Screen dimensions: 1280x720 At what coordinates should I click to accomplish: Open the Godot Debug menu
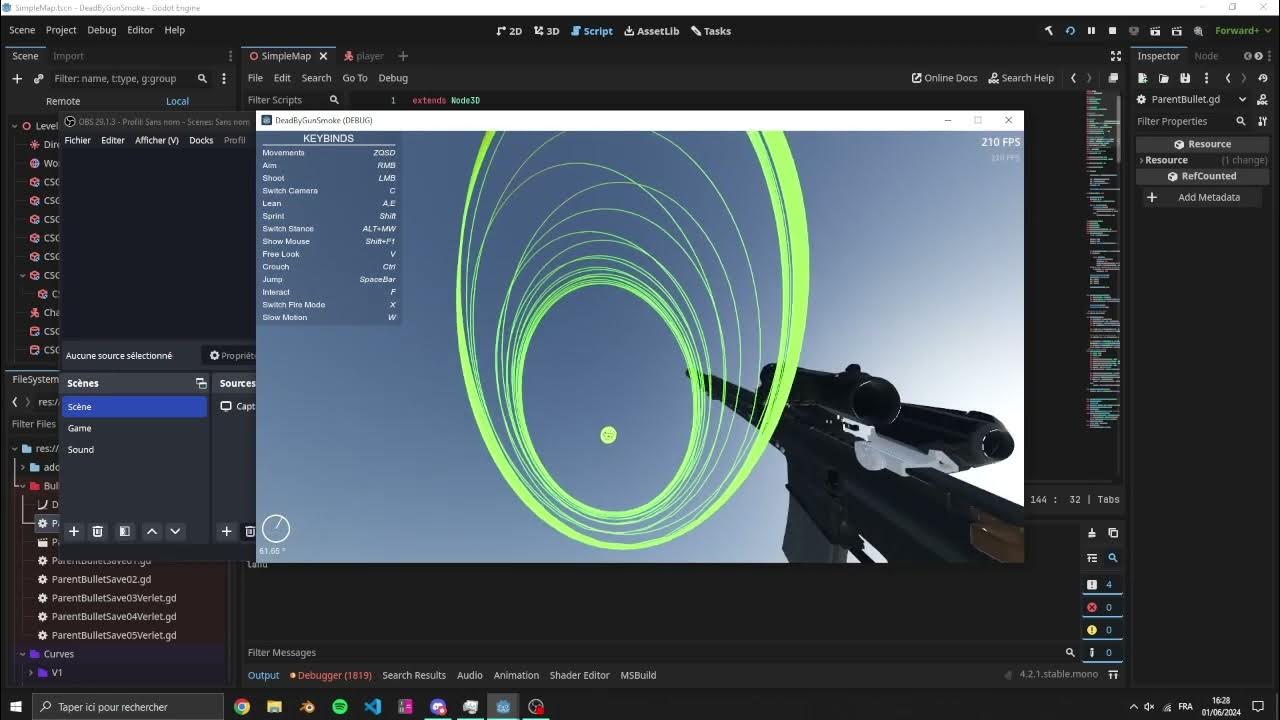102,30
